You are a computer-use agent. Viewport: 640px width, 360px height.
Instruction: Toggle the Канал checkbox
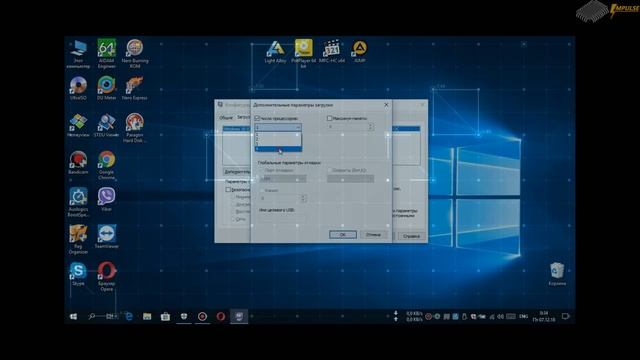click(x=261, y=191)
